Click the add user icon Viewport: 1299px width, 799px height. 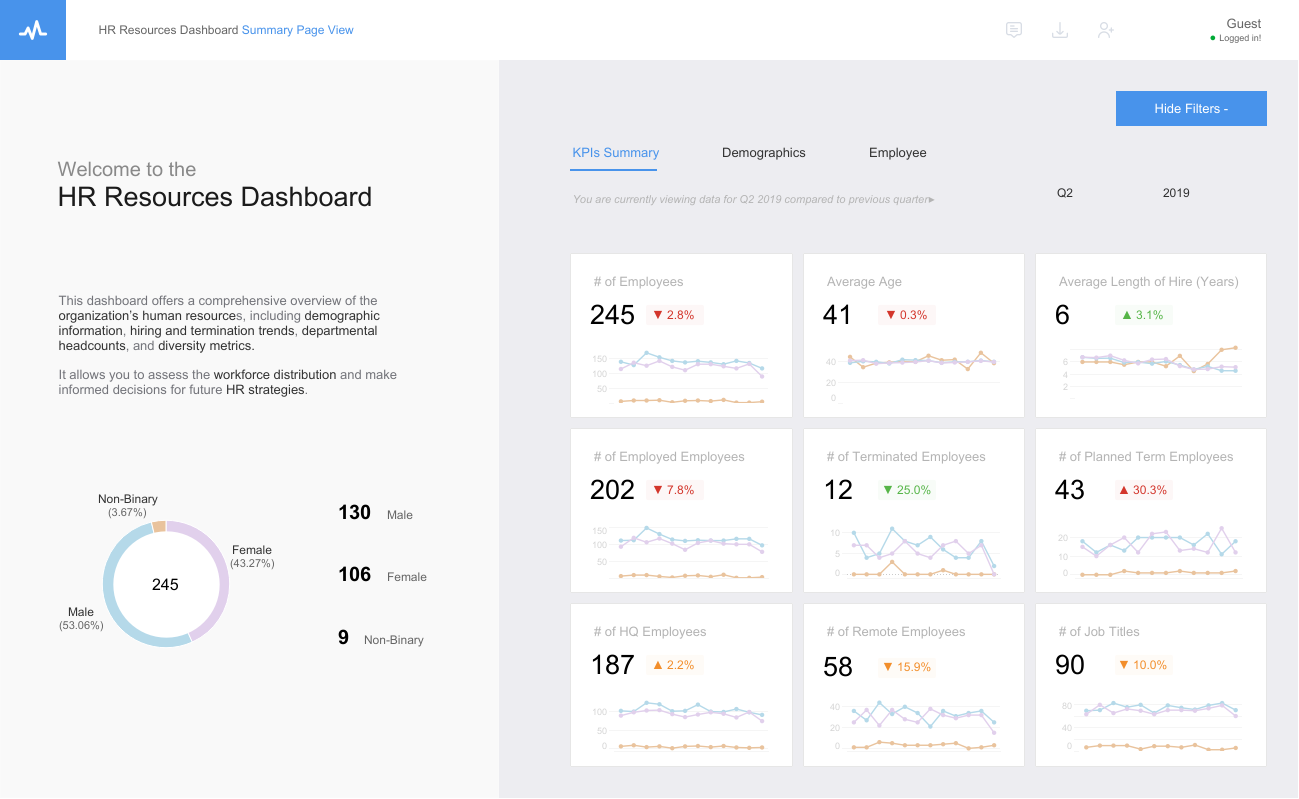pos(1105,30)
